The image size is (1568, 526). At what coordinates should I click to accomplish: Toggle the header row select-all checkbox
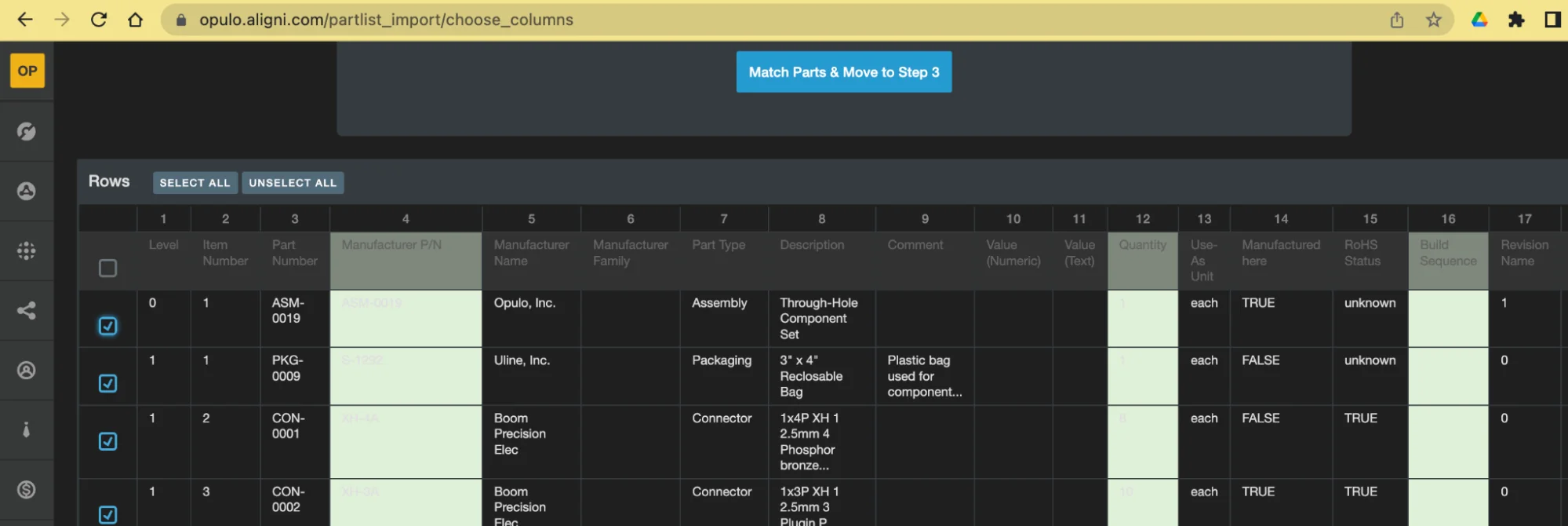tap(107, 268)
